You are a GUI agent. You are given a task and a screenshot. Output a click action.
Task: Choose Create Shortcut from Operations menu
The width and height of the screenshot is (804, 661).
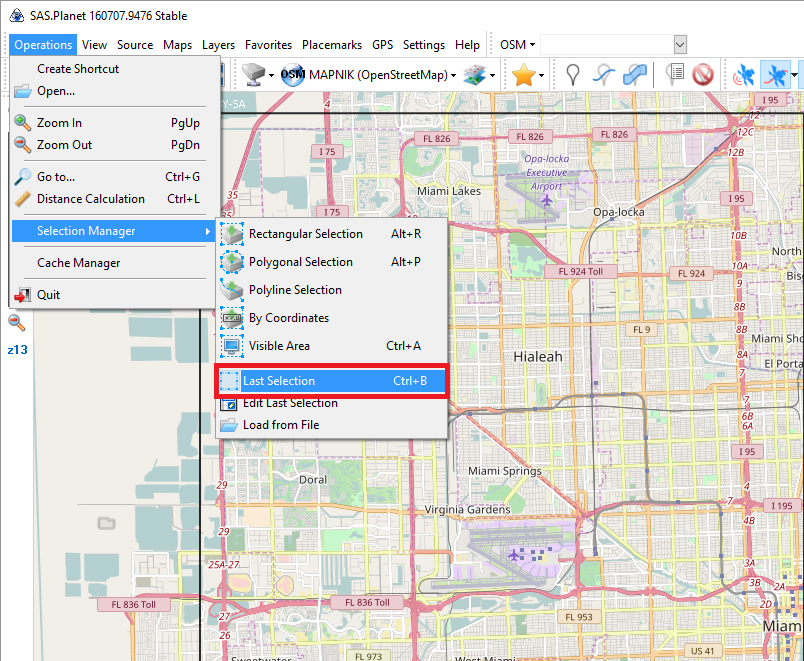pyautogui.click(x=113, y=69)
